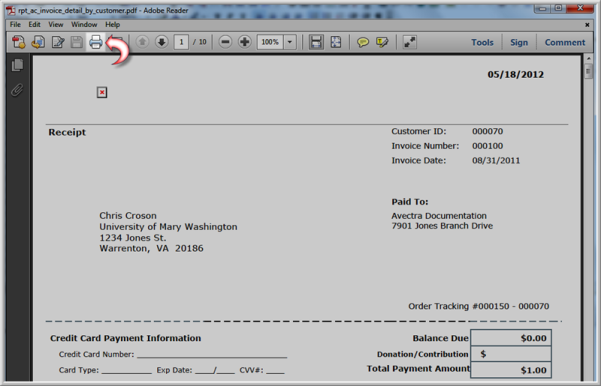Viewport: 601px width, 386px height.
Task: Click the 100% zoom value field
Action: pyautogui.click(x=270, y=42)
